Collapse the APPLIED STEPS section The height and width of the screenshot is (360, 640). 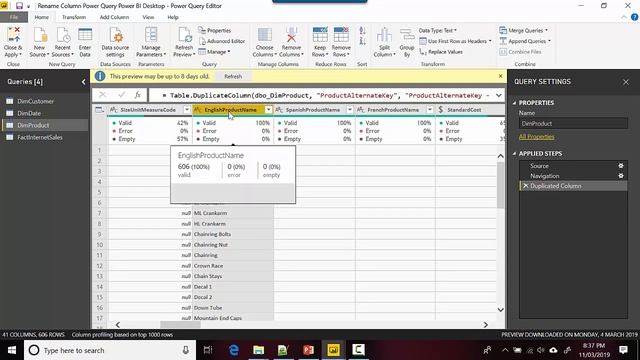coord(514,153)
